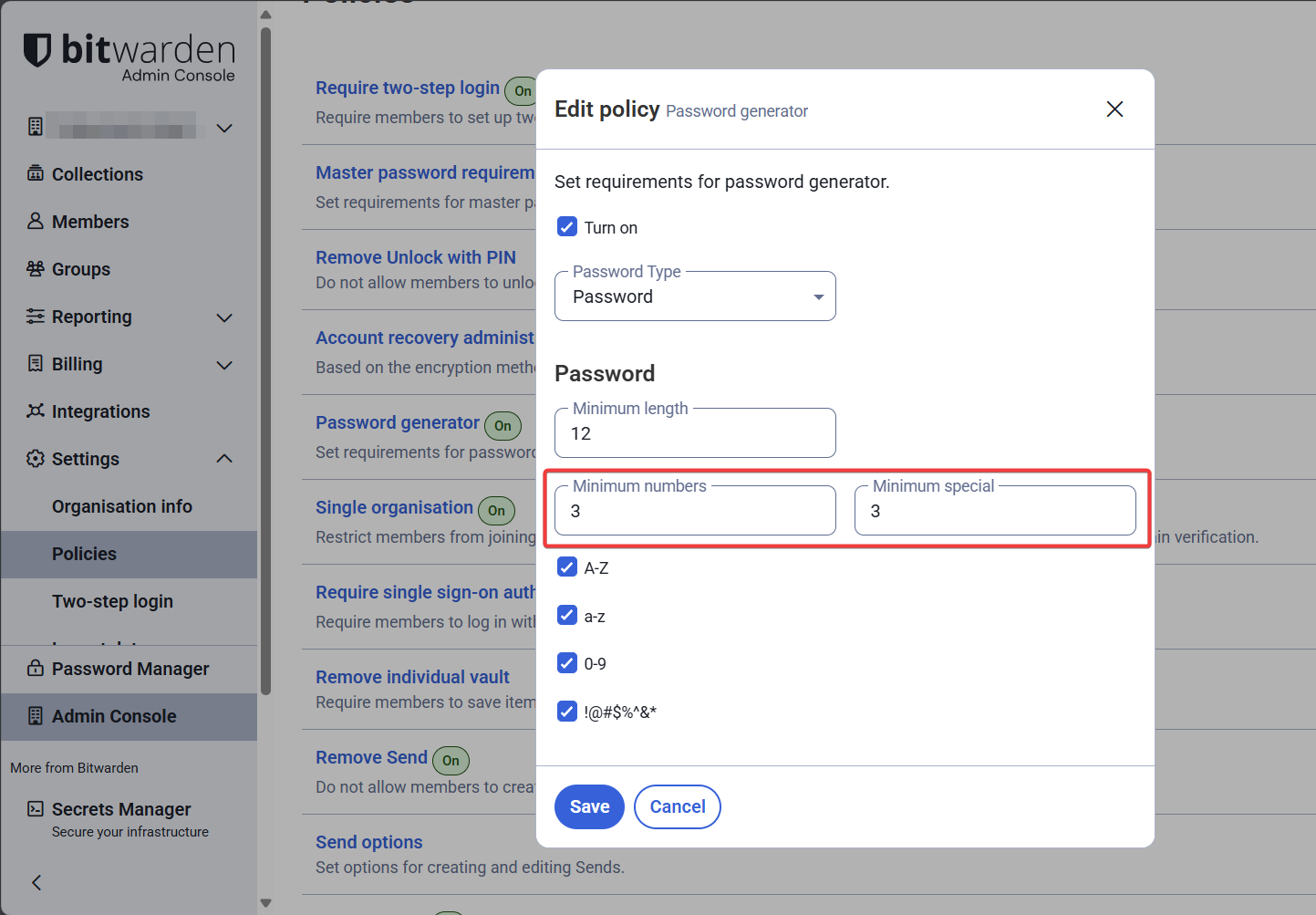Viewport: 1316px width, 915px height.
Task: Switch to Password Manager
Action: pos(129,669)
